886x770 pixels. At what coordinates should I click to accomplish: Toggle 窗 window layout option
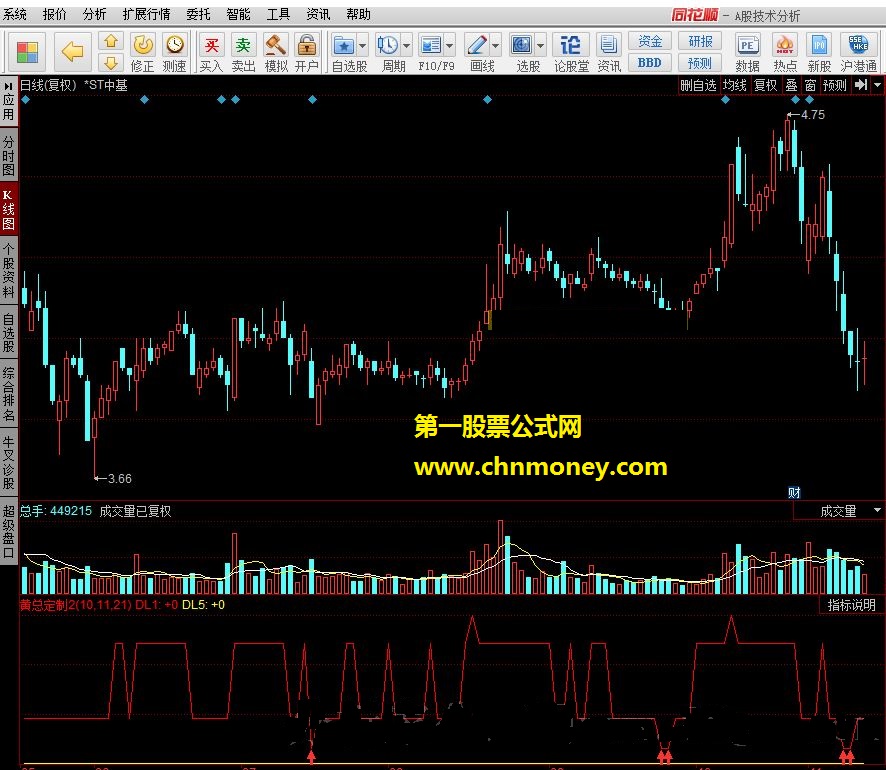click(x=810, y=85)
